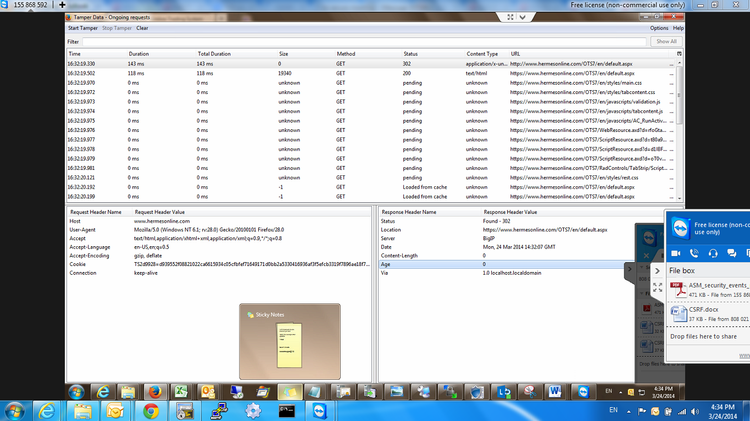Collapse the File box panel arrow
This screenshot has width=750, height=421.
[x=658, y=271]
